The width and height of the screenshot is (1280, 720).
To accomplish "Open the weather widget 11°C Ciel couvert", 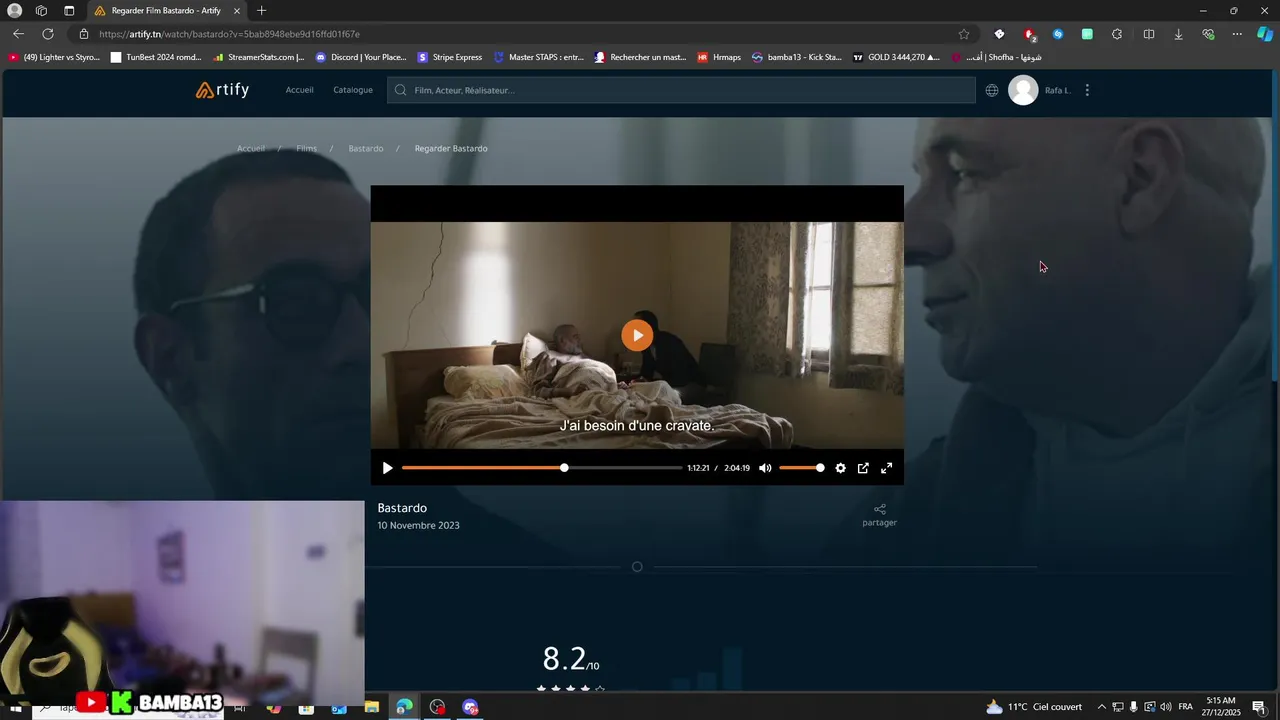I will (1034, 707).
